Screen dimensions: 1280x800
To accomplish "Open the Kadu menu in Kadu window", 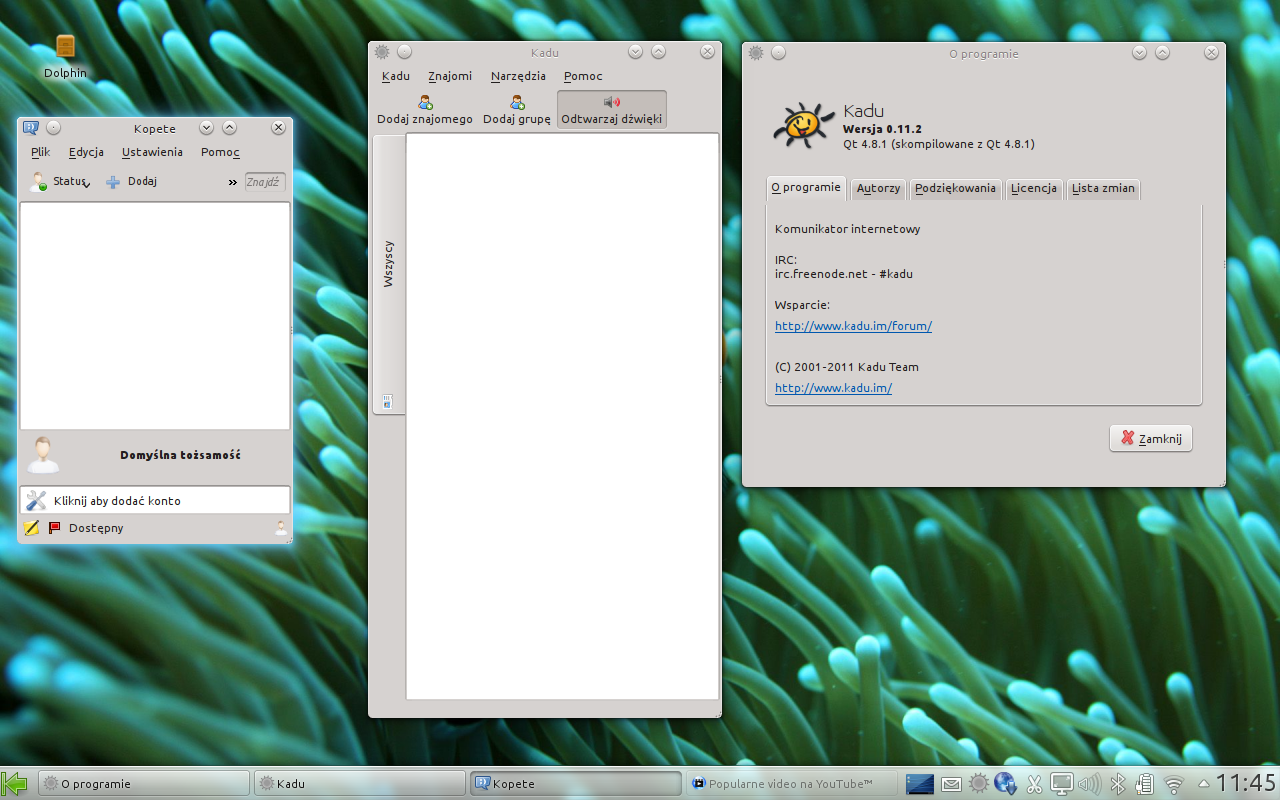I will pyautogui.click(x=396, y=76).
